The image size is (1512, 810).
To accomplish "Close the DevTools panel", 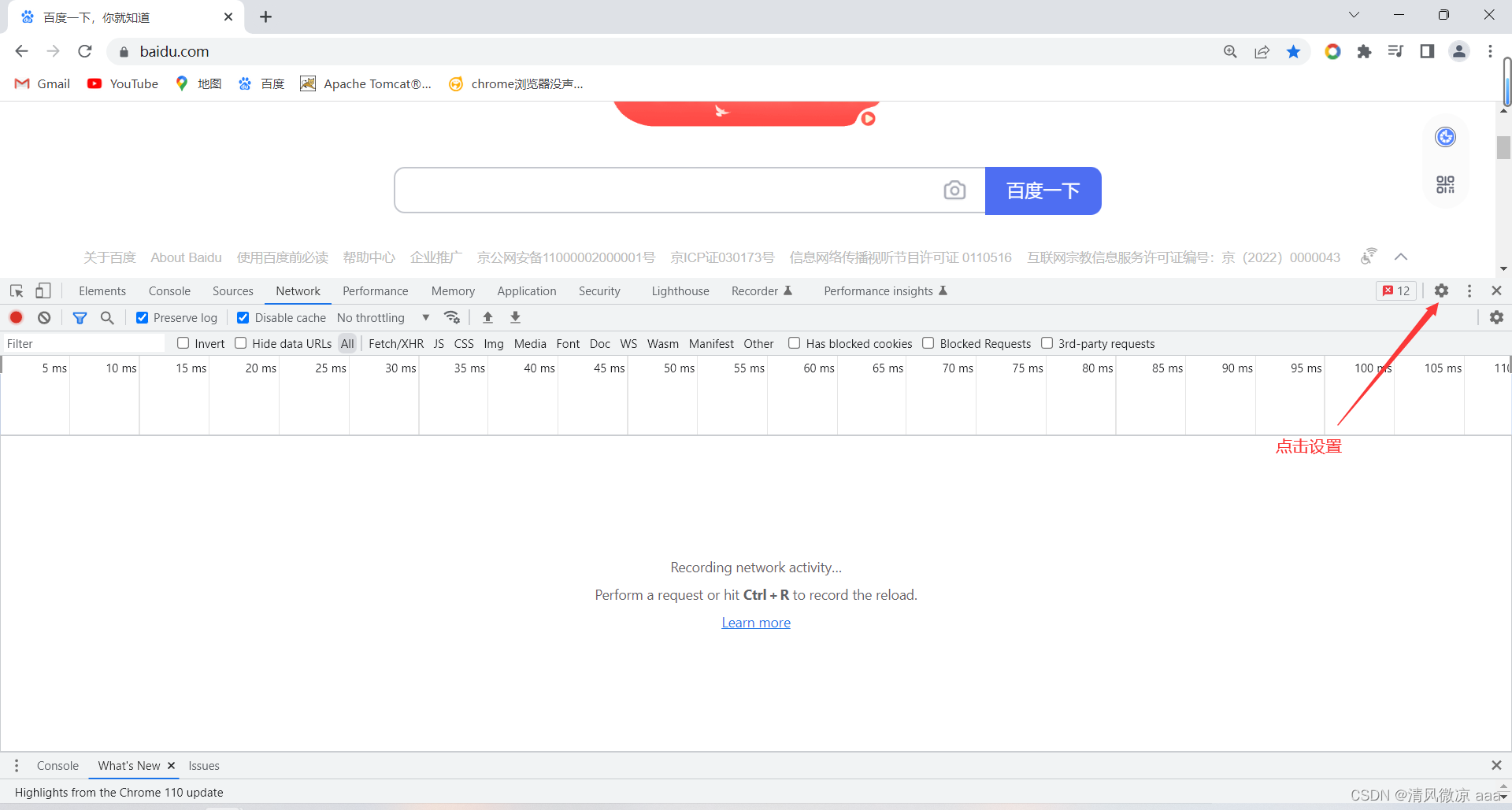I will [x=1497, y=290].
